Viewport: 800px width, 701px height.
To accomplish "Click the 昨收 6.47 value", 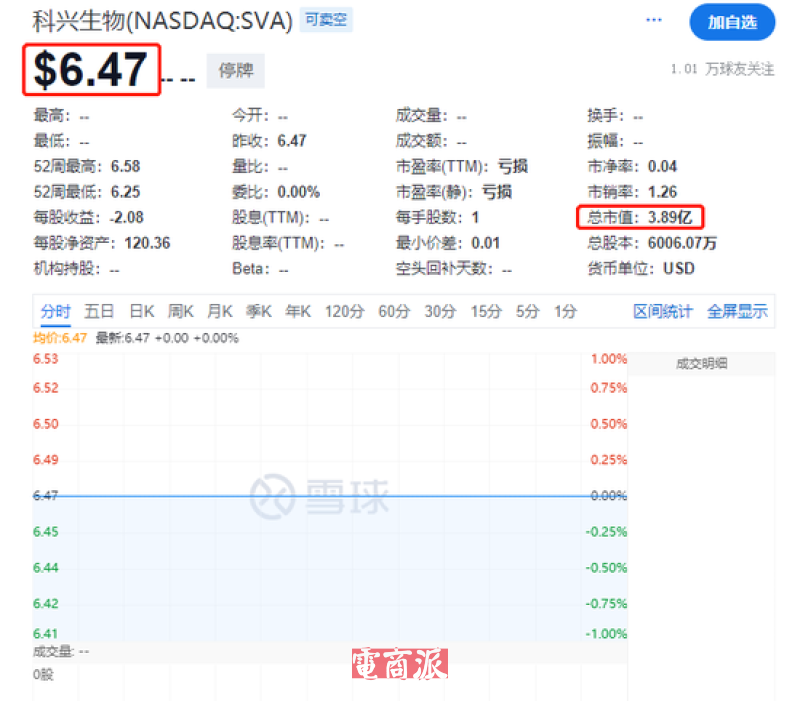I will pyautogui.click(x=269, y=141).
